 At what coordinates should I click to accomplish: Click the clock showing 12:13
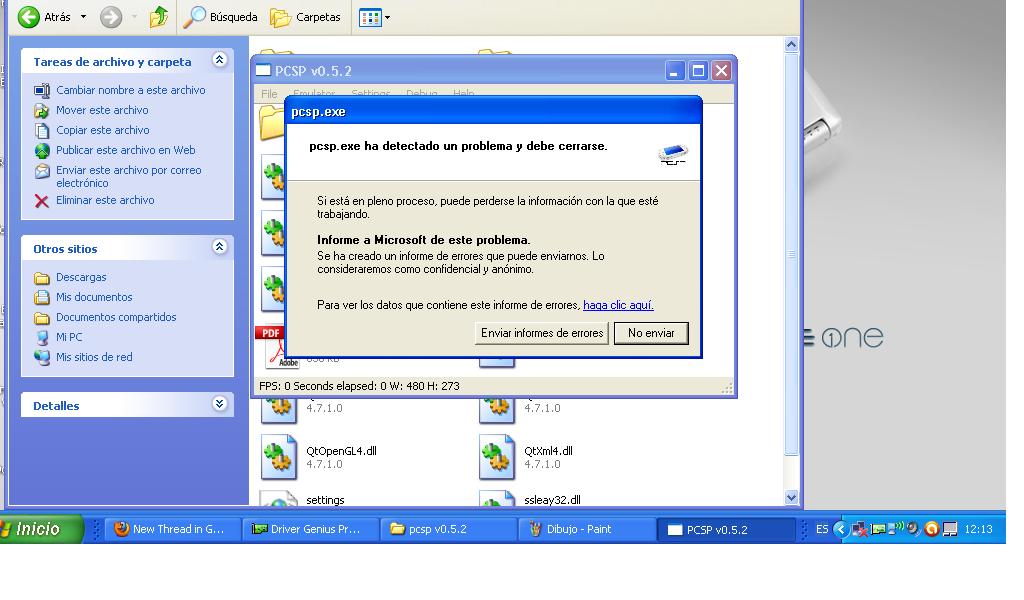point(978,529)
